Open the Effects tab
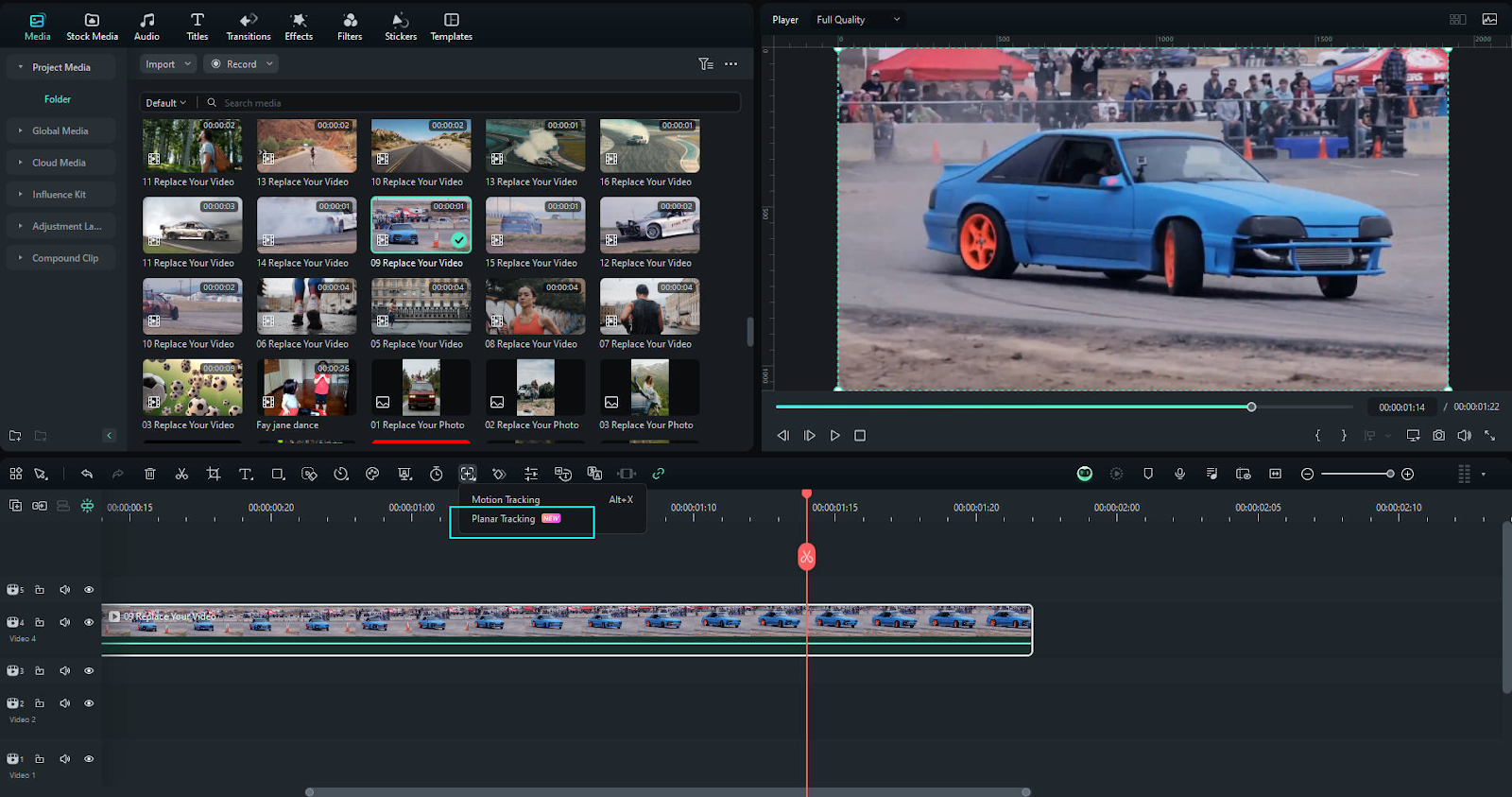The height and width of the screenshot is (797, 1512). coord(299,26)
